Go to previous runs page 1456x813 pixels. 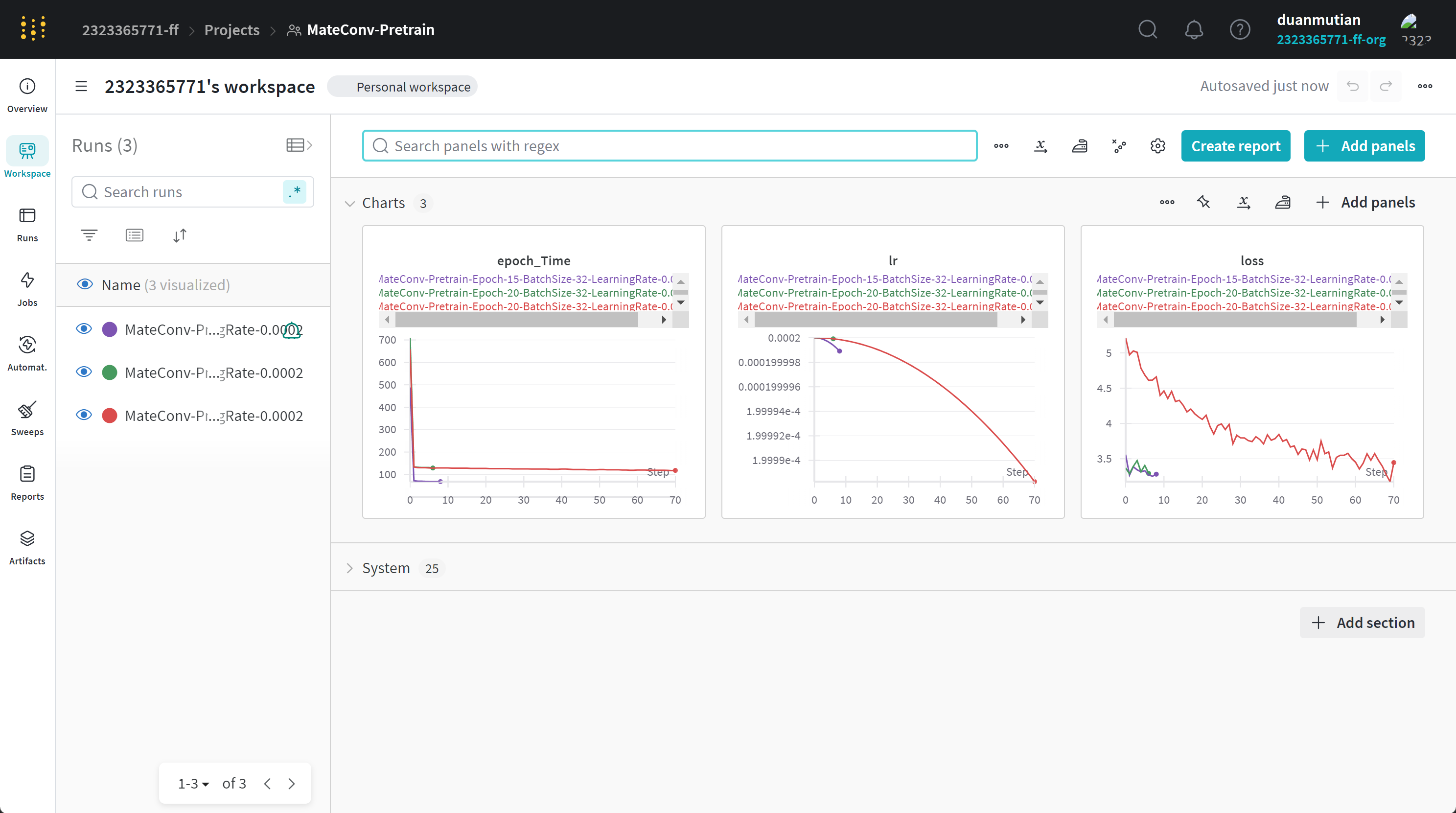coord(267,784)
